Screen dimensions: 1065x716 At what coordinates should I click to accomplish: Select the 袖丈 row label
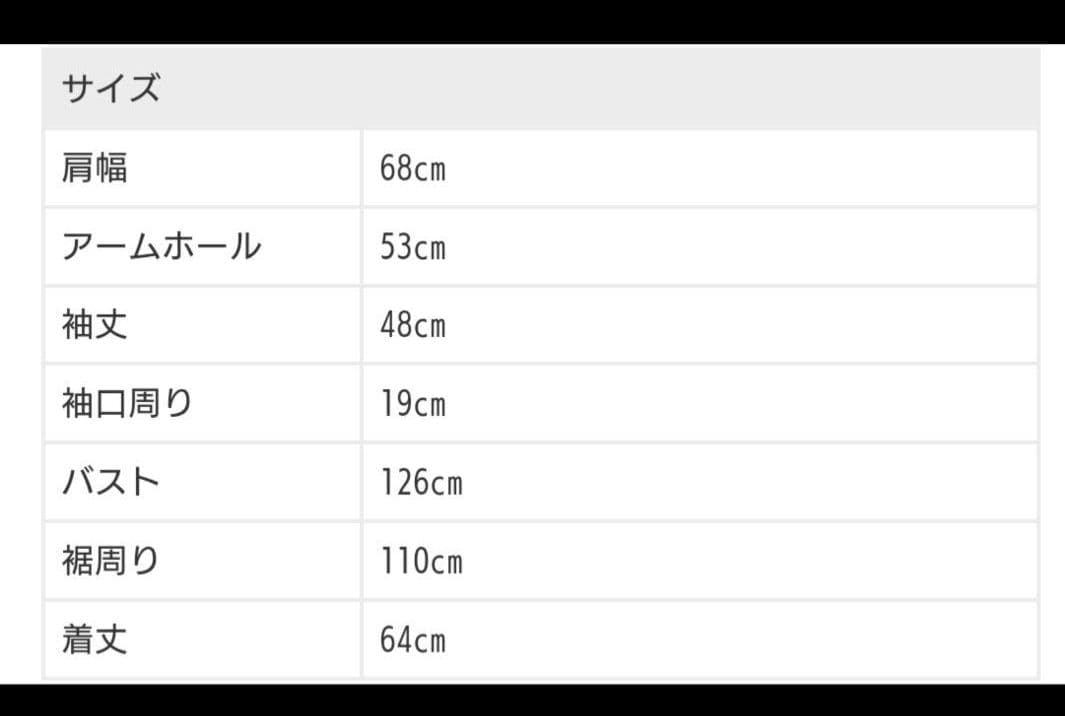click(95, 325)
